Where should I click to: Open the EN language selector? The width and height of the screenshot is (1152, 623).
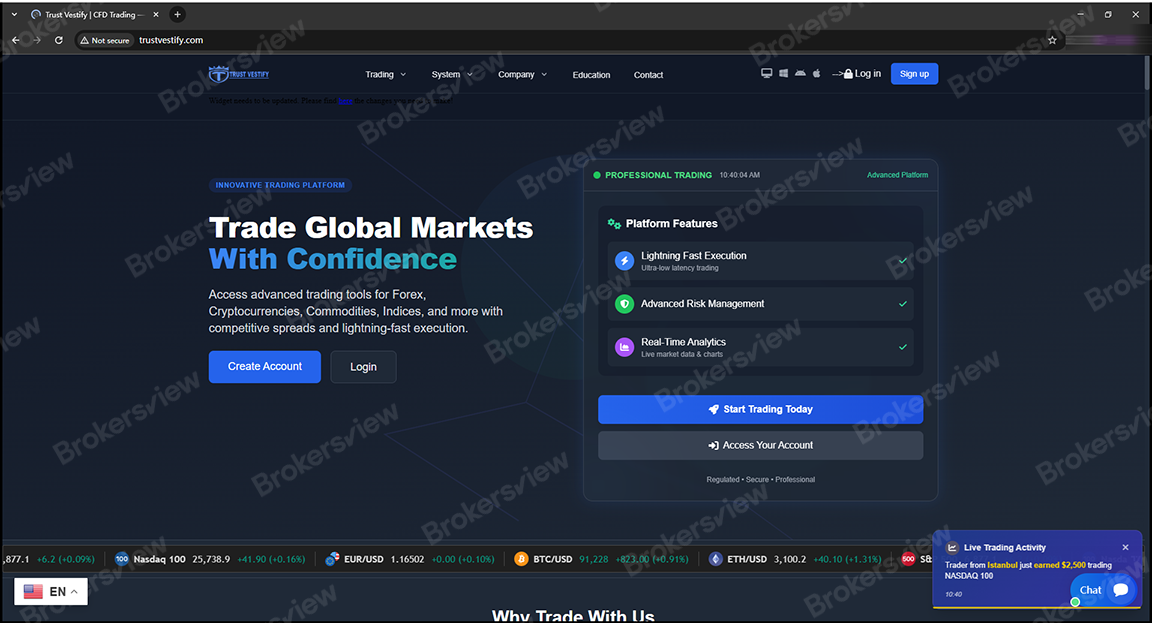tap(50, 591)
